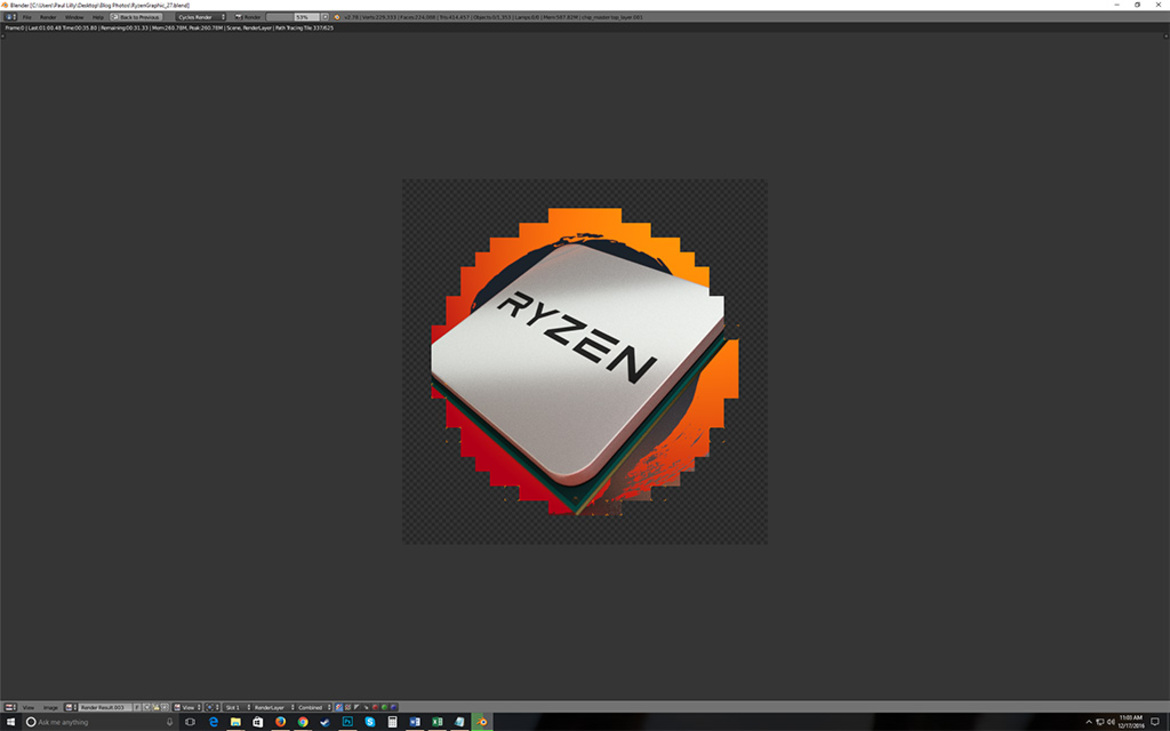Open the pivot point selector dropdown
The width and height of the screenshot is (1170, 731).
pyautogui.click(x=213, y=707)
